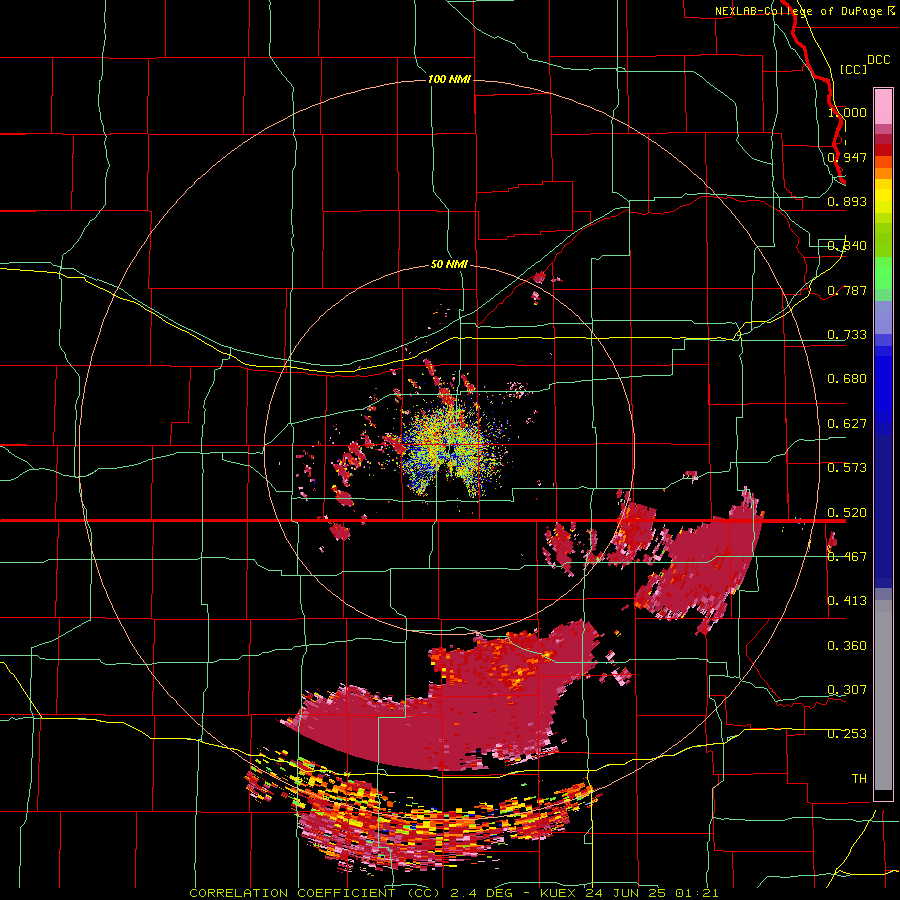The height and width of the screenshot is (900, 900).
Task: Click the 0.733 legend value
Action: (847, 335)
